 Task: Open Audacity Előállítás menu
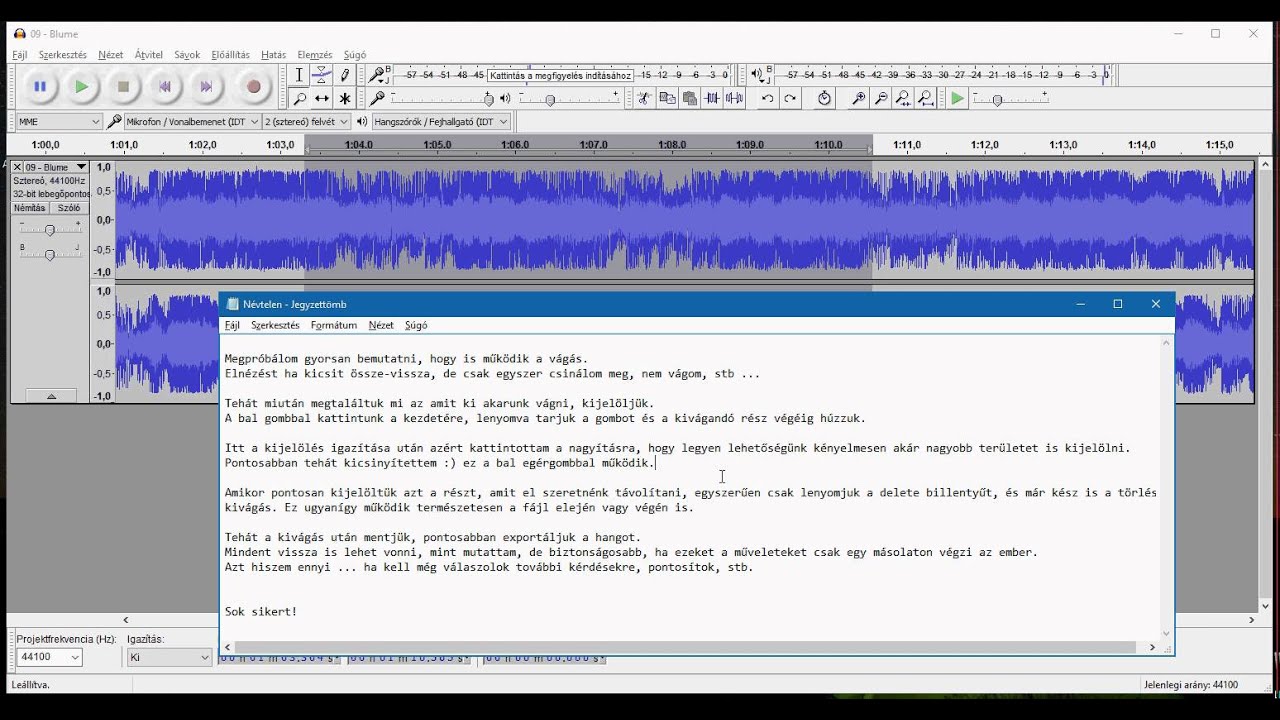click(230, 55)
